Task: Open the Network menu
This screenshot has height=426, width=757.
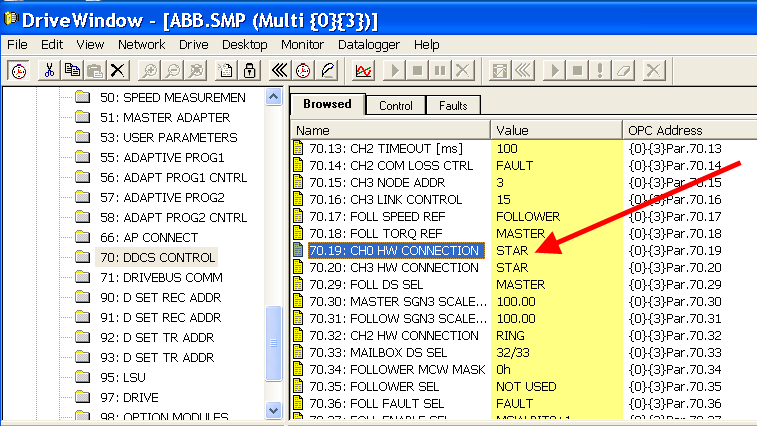Action: click(x=141, y=45)
